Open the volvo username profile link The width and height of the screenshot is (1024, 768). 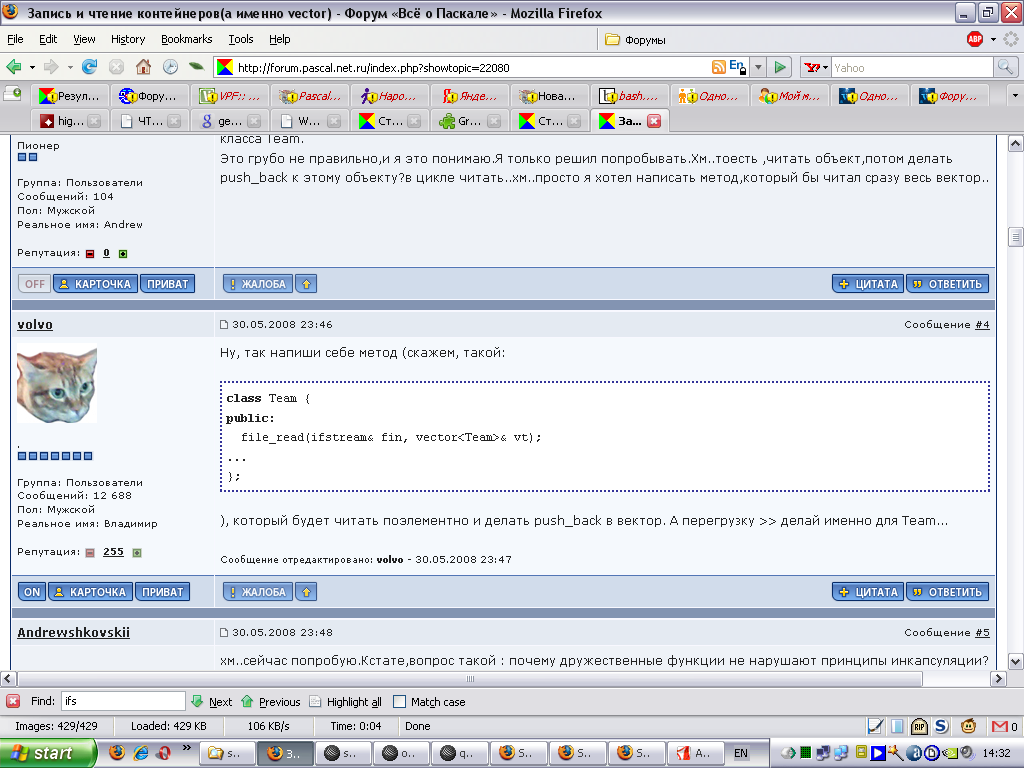coord(35,325)
